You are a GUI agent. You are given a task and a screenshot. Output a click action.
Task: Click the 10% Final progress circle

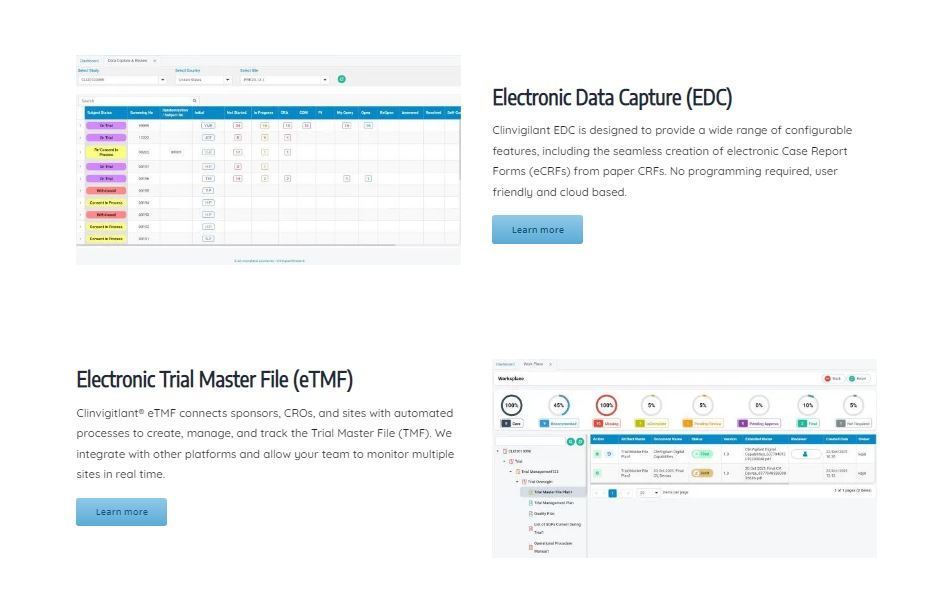coord(808,405)
